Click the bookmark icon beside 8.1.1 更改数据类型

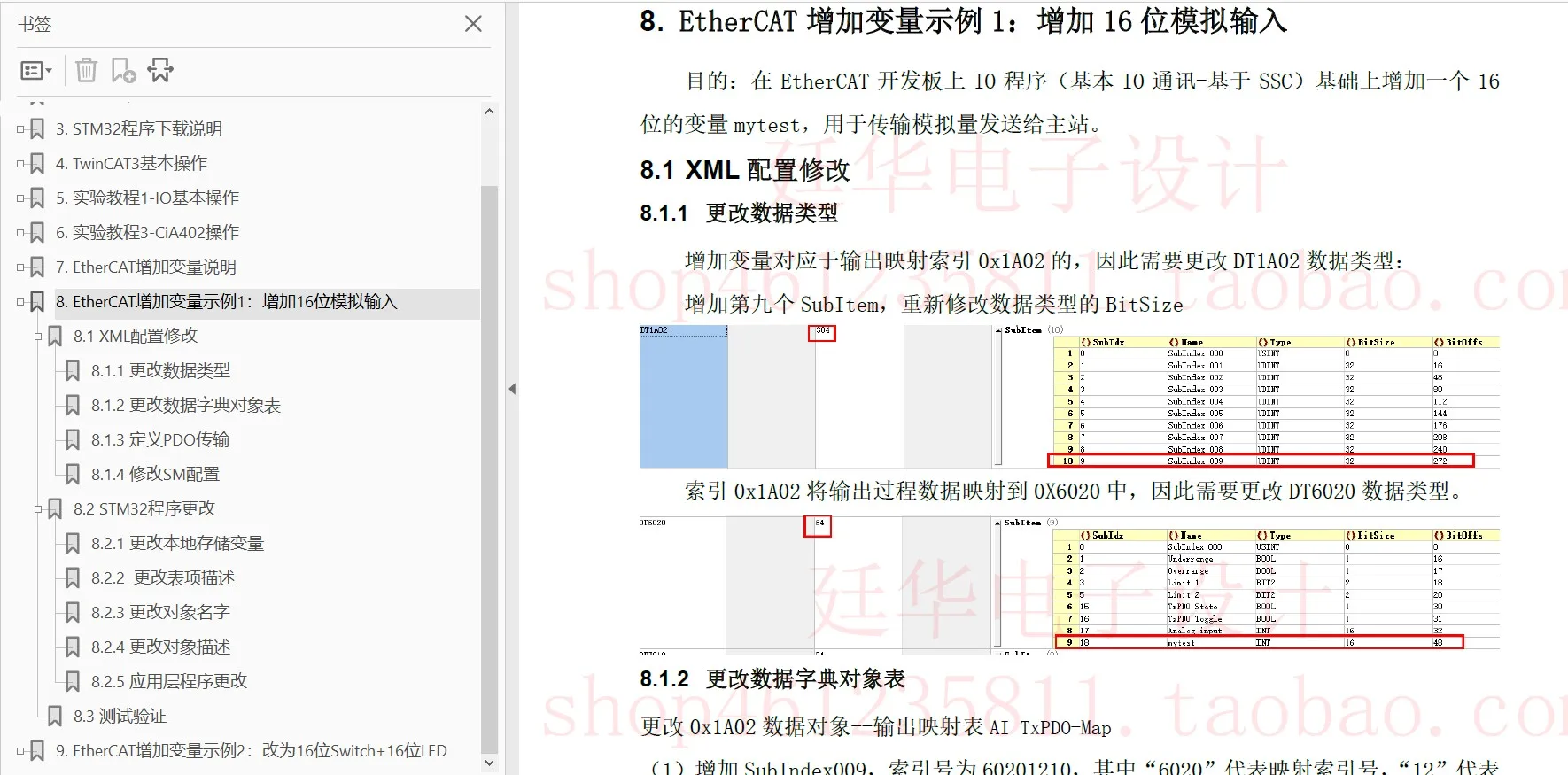(73, 371)
